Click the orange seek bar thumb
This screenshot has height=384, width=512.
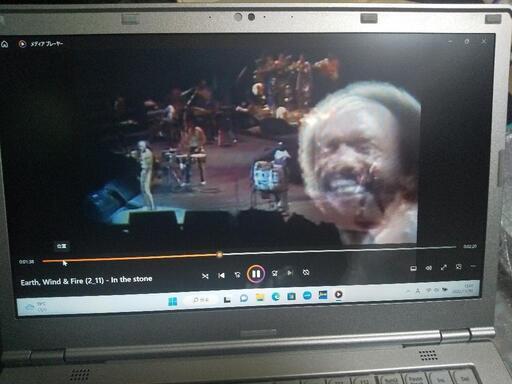tap(219, 255)
